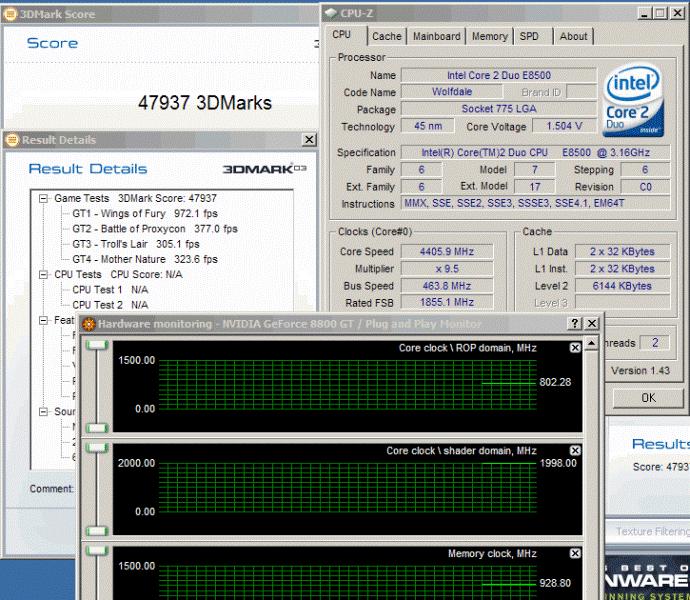Image resolution: width=690 pixels, height=600 pixels.
Task: Click the Hardware monitoring help button
Action: (x=574, y=324)
